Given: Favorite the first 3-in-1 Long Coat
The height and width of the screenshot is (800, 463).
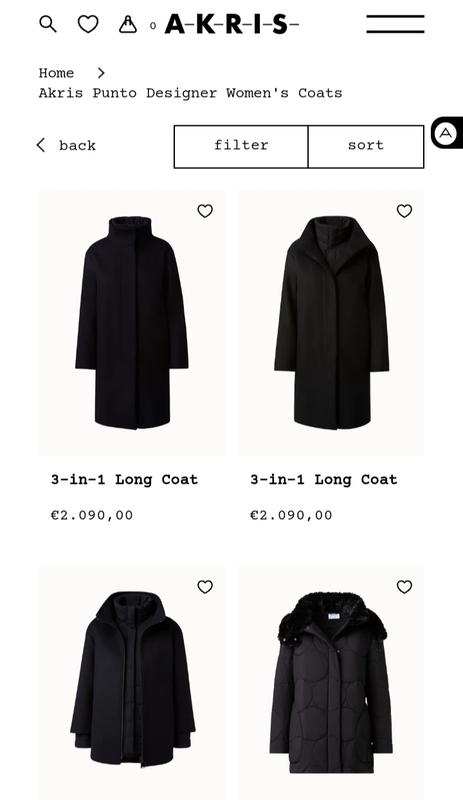Looking at the screenshot, I should pyautogui.click(x=205, y=211).
